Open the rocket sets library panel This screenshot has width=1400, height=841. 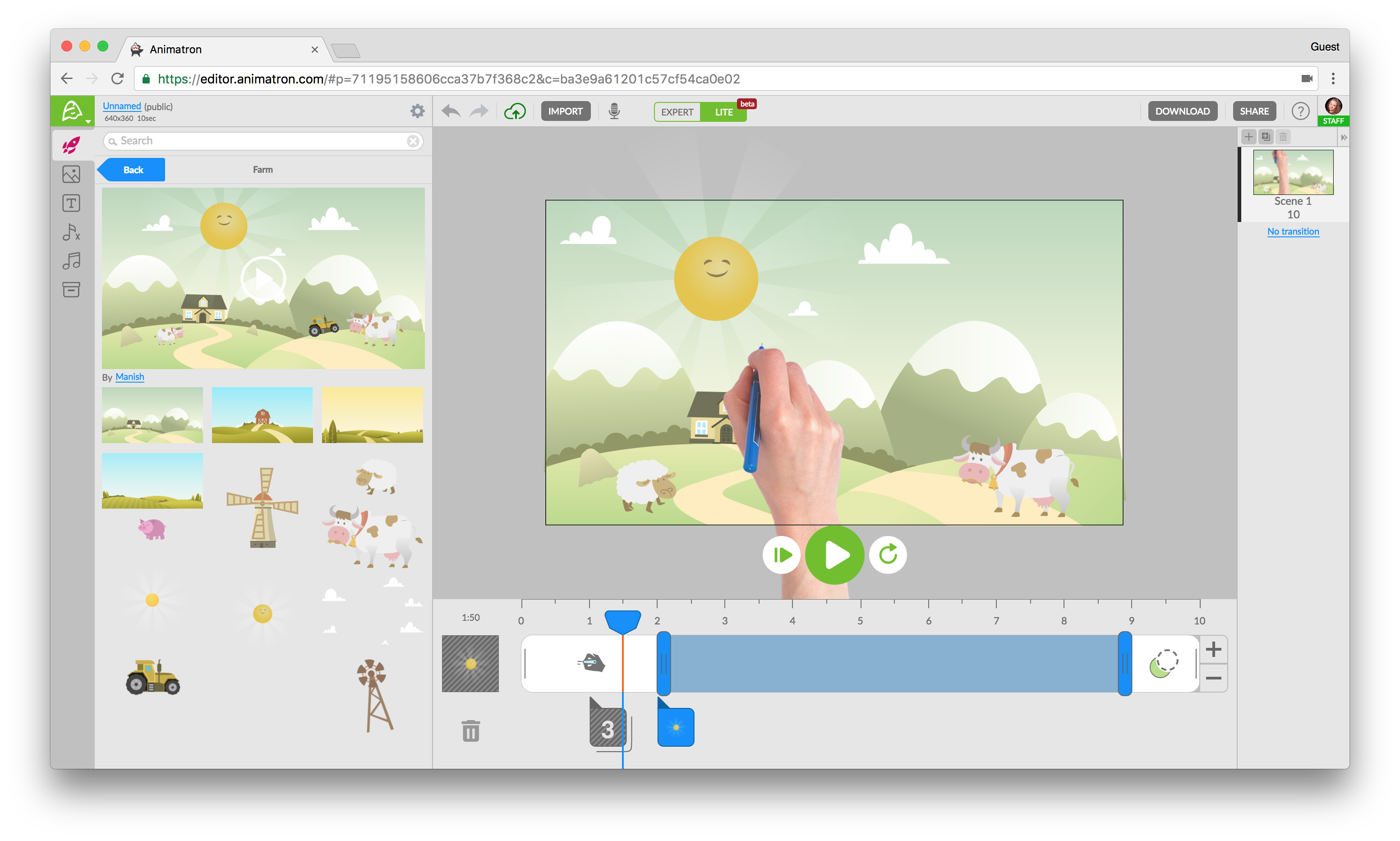click(x=71, y=146)
